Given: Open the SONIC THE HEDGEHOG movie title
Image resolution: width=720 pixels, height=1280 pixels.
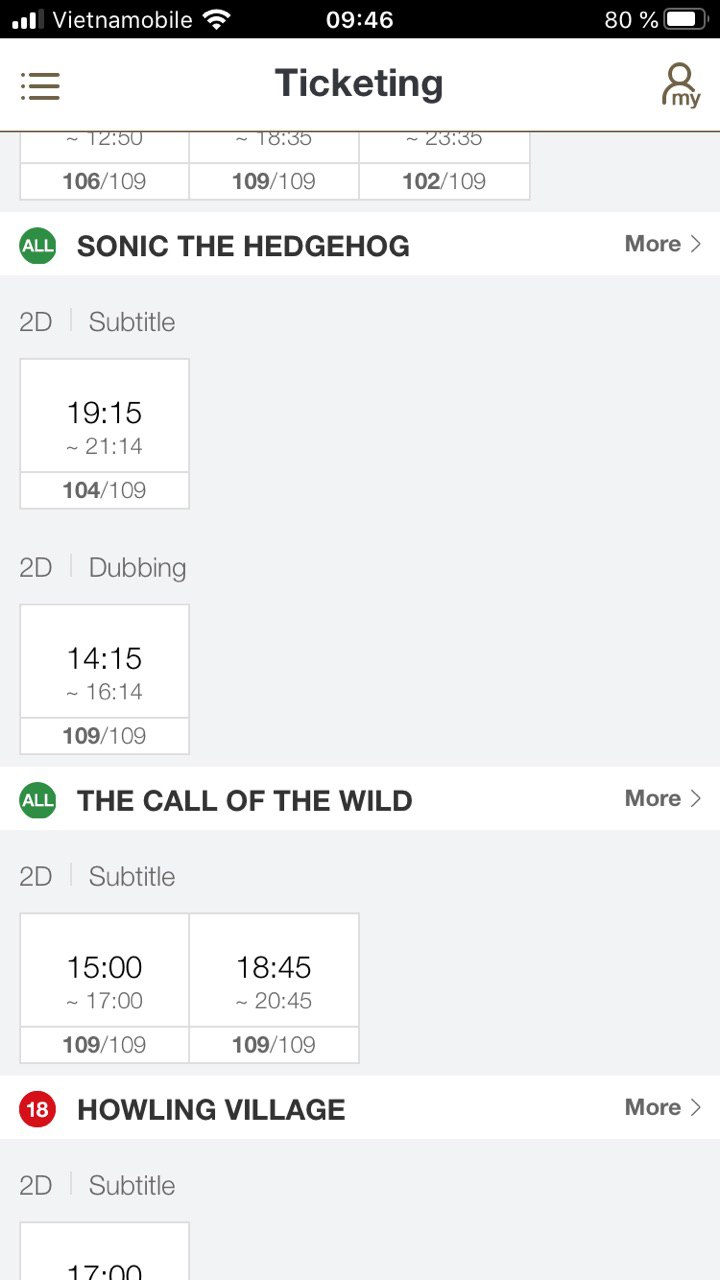Looking at the screenshot, I should coord(243,246).
